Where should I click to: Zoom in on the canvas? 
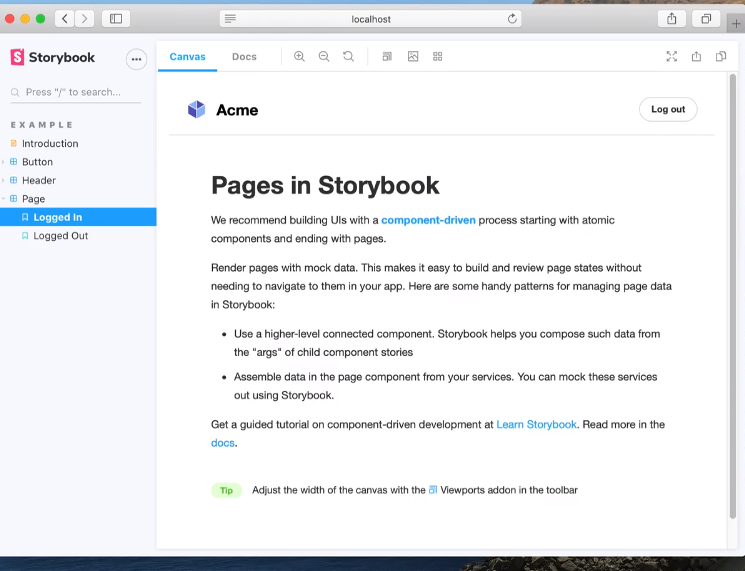(x=299, y=57)
